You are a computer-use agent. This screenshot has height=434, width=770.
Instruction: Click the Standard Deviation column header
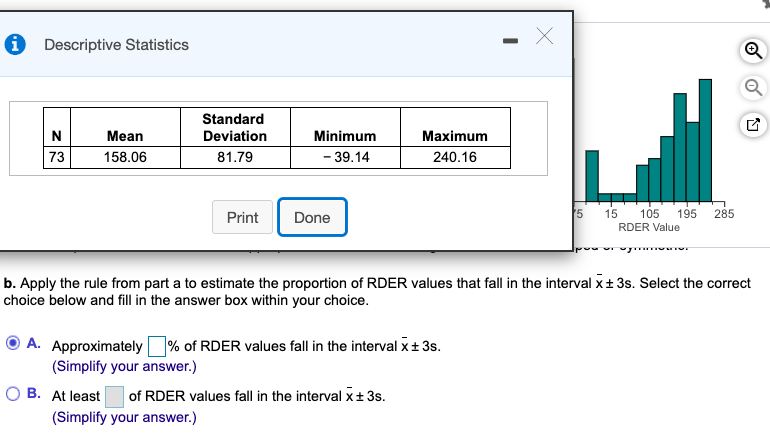click(x=235, y=127)
